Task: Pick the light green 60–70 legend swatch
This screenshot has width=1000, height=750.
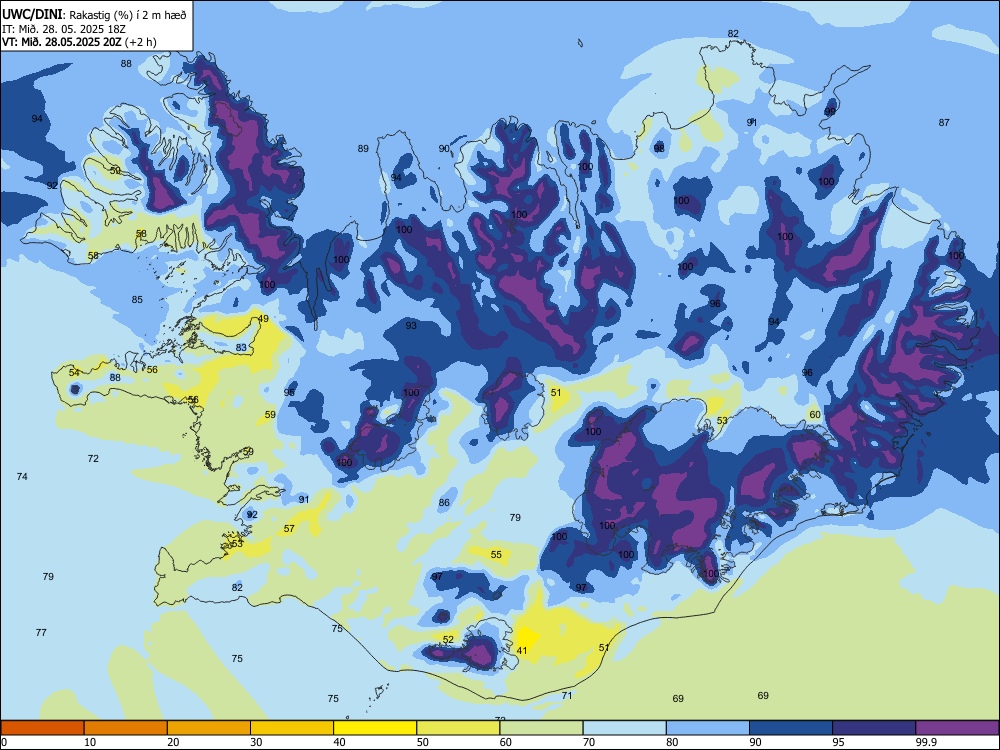Action: click(541, 728)
